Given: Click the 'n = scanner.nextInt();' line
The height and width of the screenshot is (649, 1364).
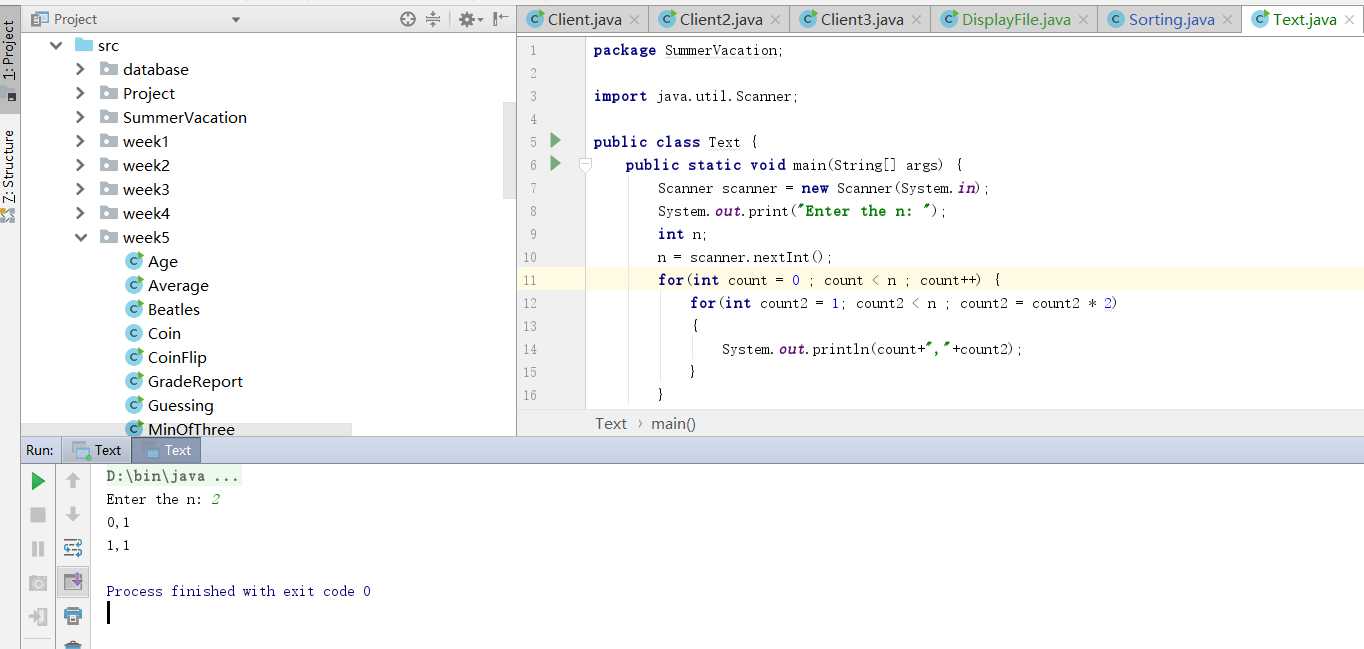Looking at the screenshot, I should point(745,257).
